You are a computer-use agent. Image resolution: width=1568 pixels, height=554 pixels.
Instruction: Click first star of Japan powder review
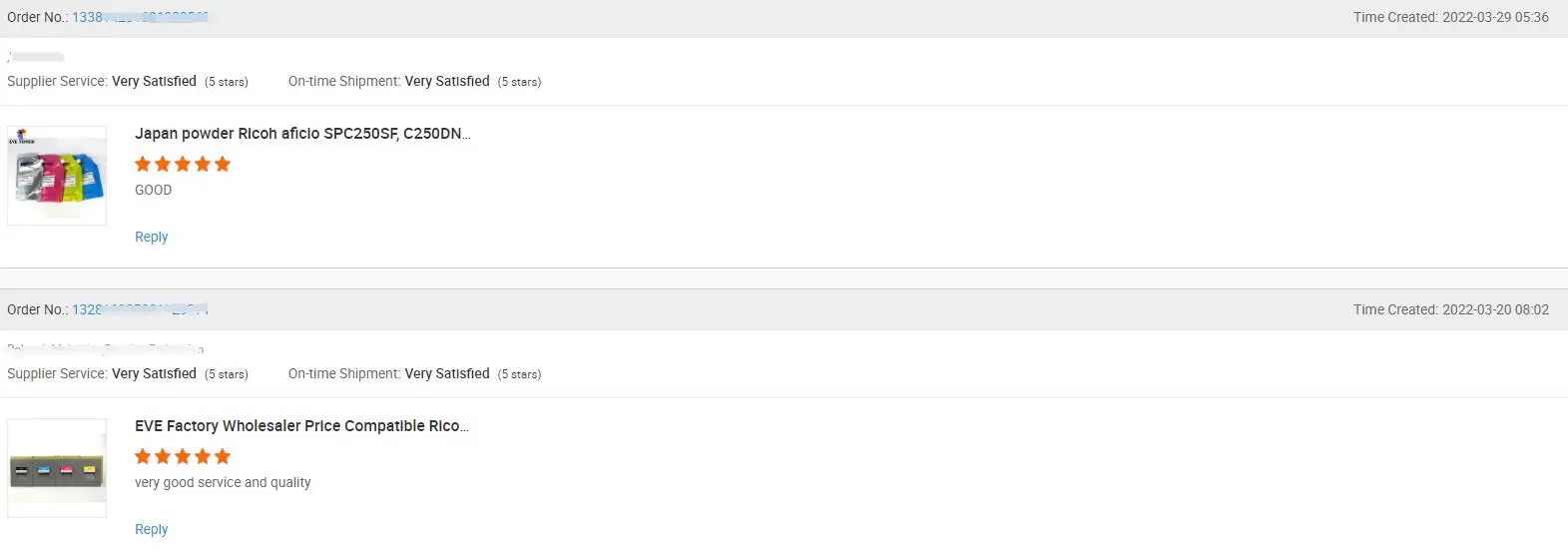point(143,164)
